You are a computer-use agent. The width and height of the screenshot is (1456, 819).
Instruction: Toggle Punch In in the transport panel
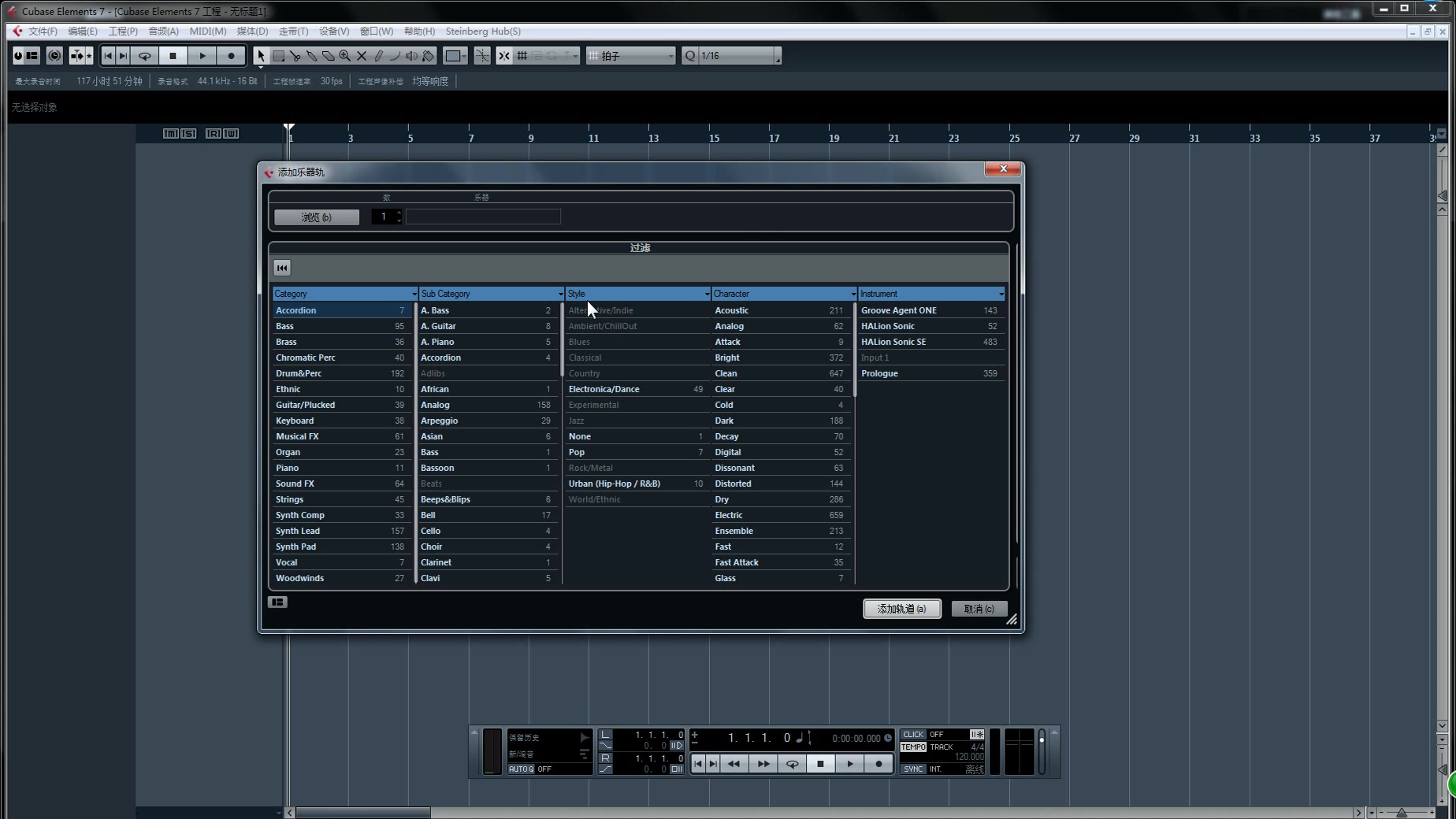[x=677, y=746]
